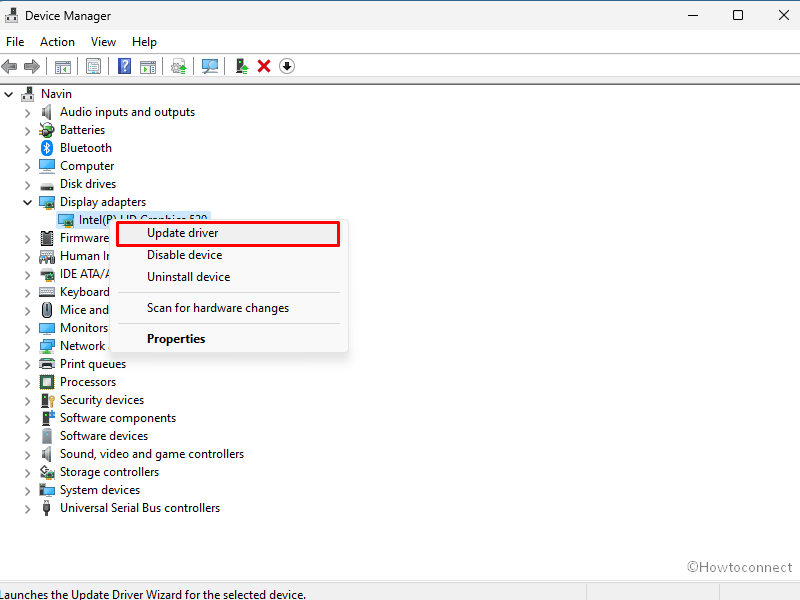
Task: Select the Processors tree row label
Action: pos(88,382)
